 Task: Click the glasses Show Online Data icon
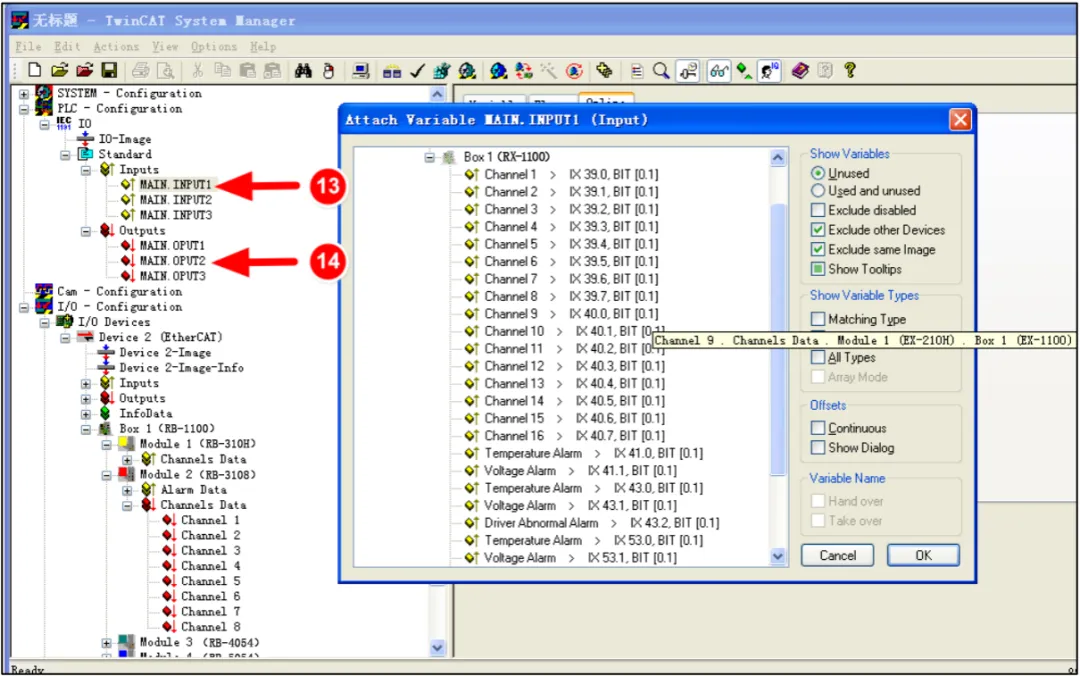(x=718, y=71)
